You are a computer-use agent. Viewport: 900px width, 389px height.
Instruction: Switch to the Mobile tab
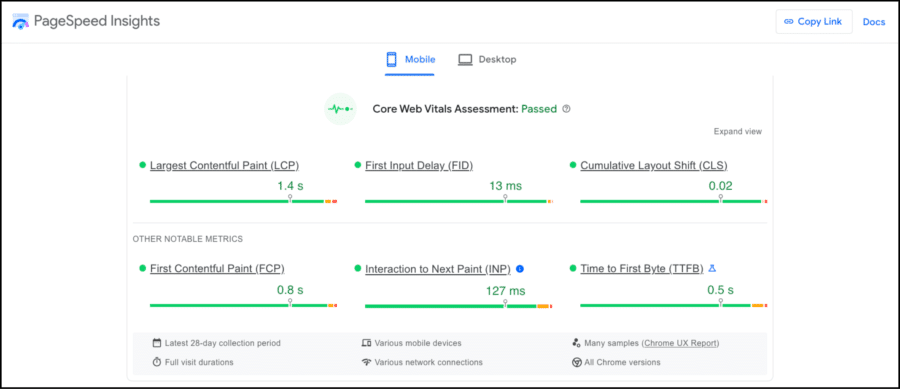point(410,60)
